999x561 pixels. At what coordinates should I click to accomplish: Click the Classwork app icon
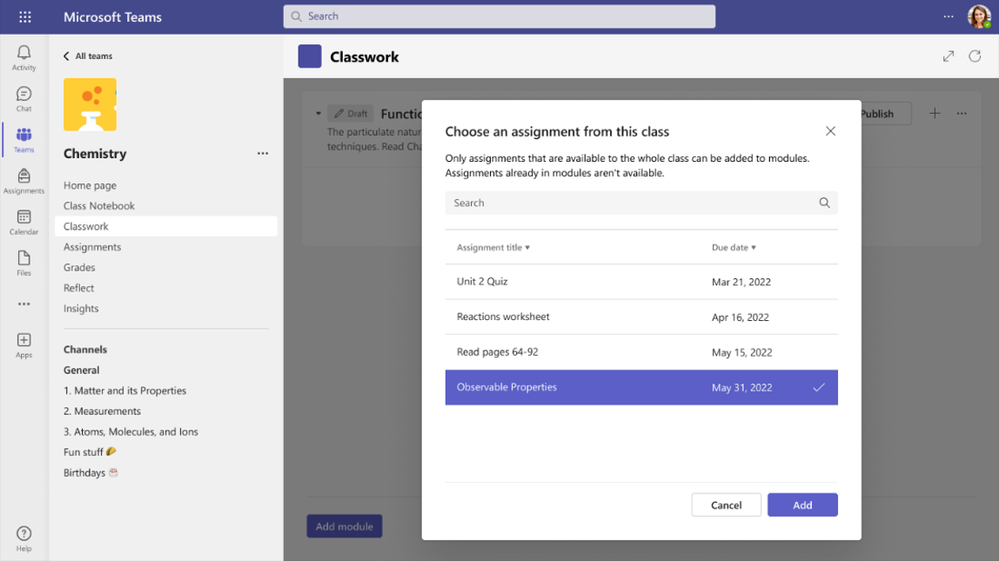310,56
